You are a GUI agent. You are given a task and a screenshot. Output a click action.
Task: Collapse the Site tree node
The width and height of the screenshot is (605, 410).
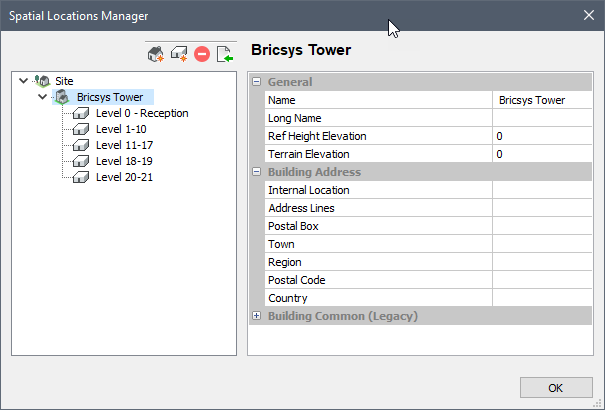coord(24,81)
